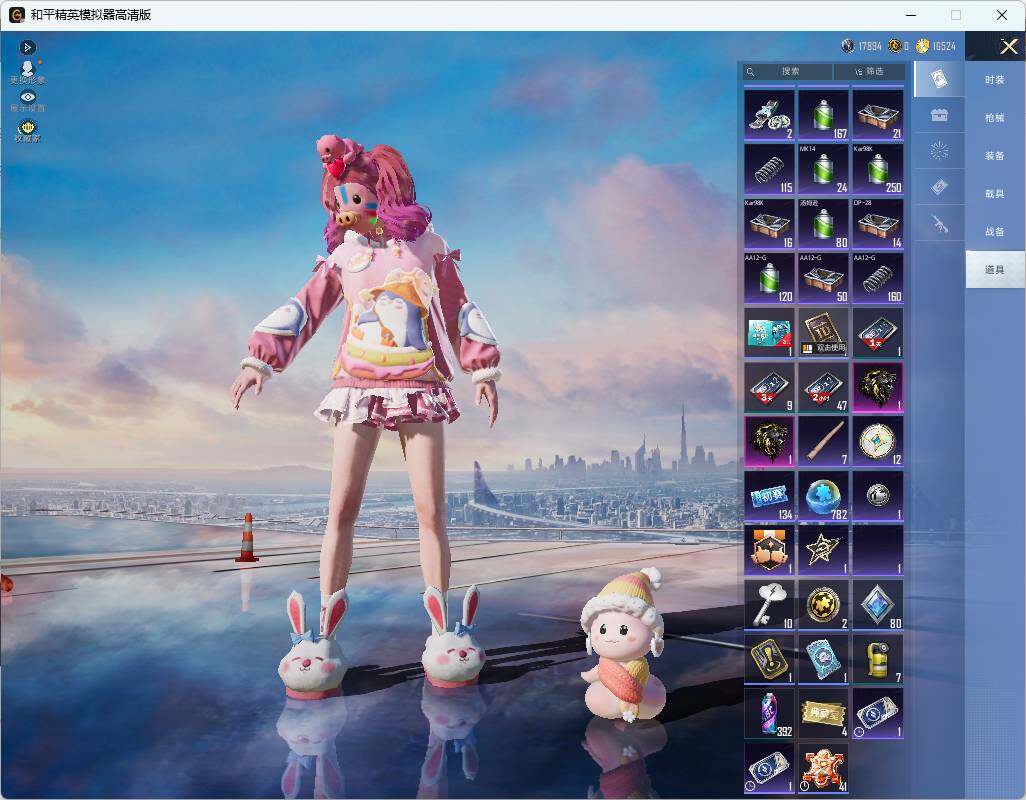Switch to the 枪械 firearms tab
Viewport: 1026px width, 800px height.
pyautogui.click(x=995, y=118)
